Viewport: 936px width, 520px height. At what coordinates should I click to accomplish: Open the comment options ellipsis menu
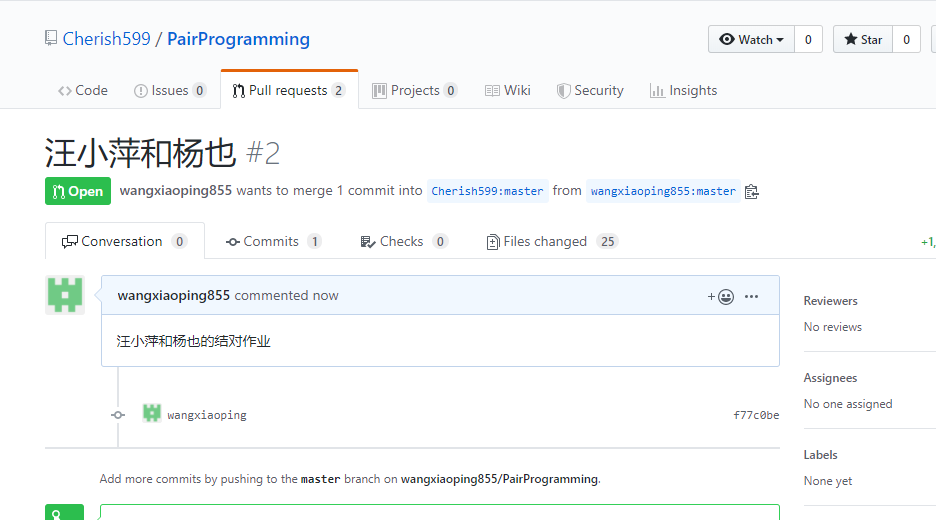(x=752, y=296)
